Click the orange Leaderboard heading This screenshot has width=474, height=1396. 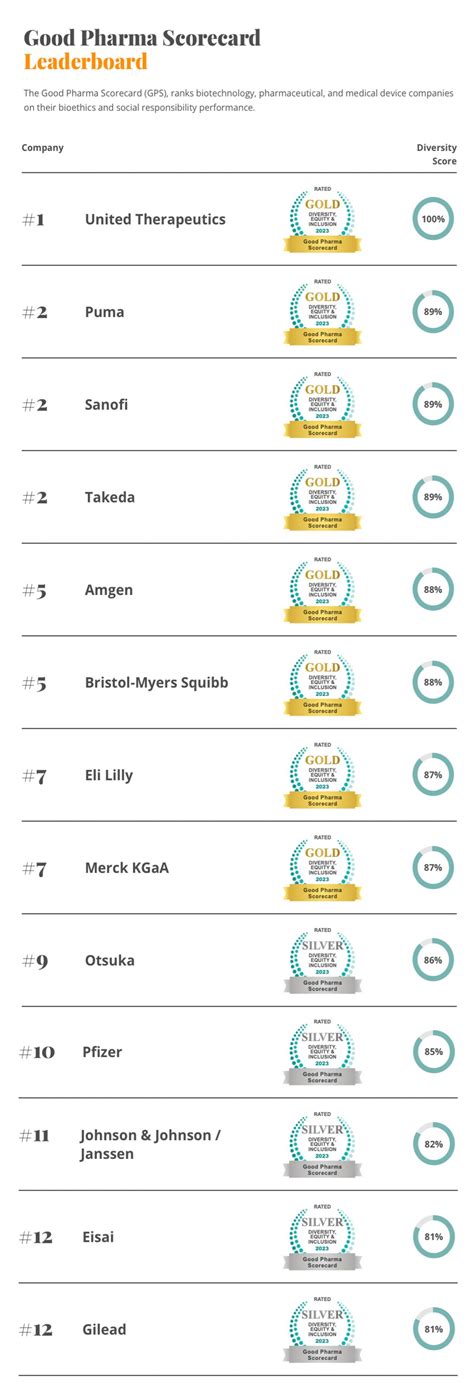tap(85, 62)
